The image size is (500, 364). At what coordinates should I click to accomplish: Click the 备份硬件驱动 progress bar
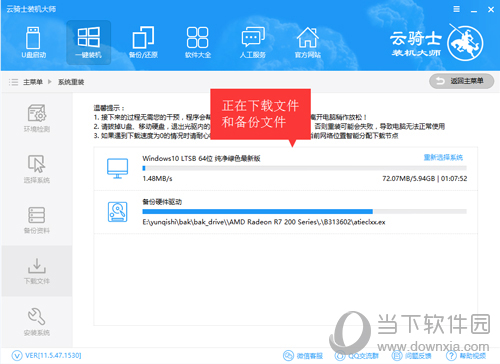pyautogui.click(x=304, y=211)
